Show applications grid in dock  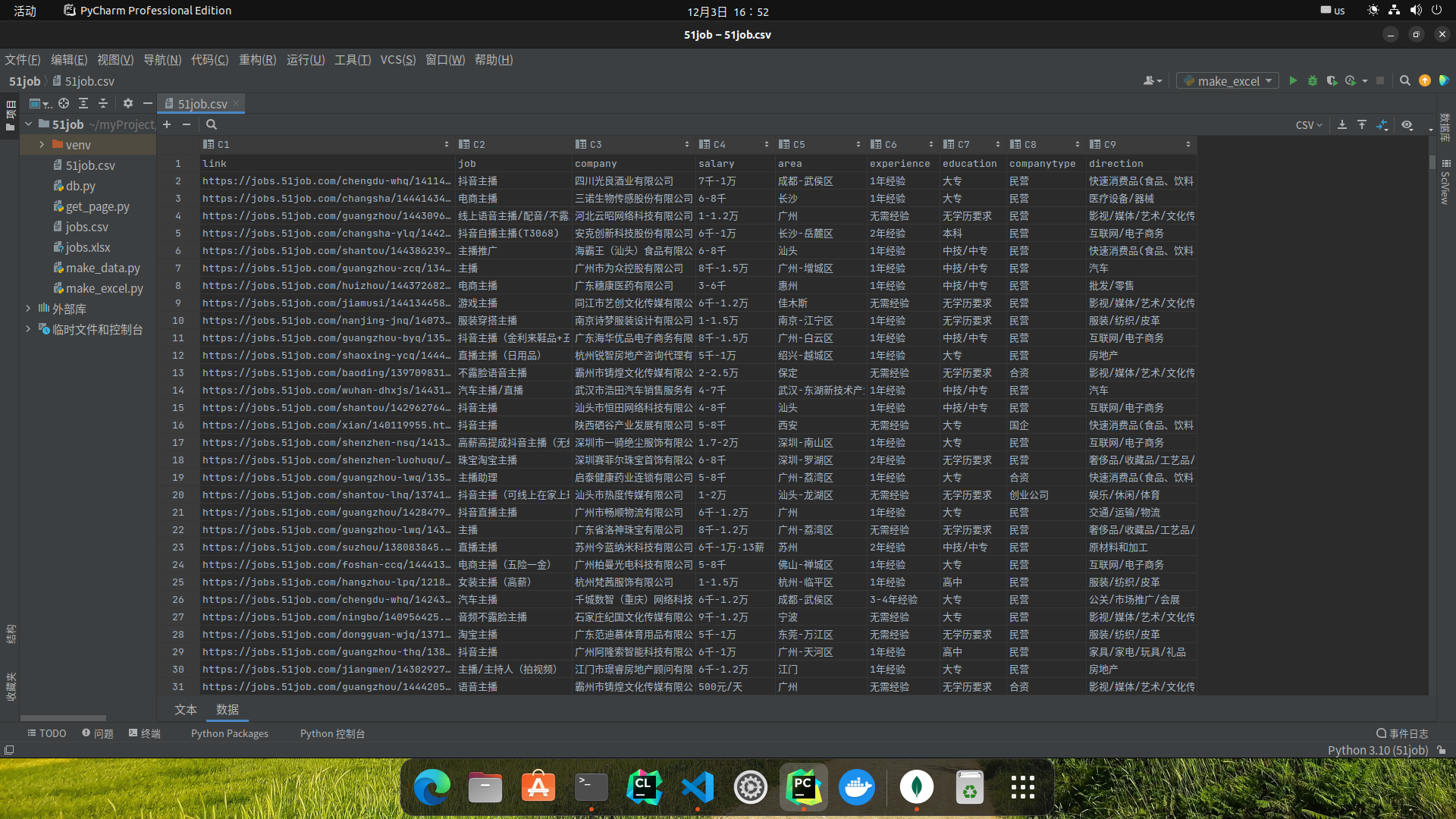pyautogui.click(x=1022, y=788)
